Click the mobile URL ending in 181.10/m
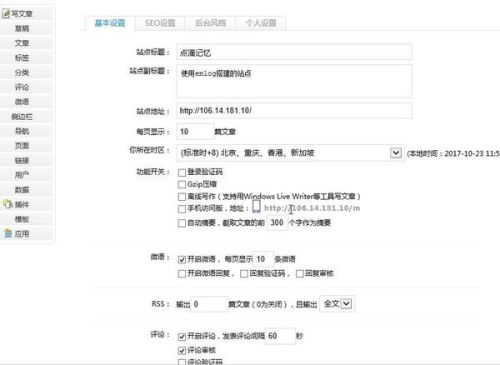 pyautogui.click(x=312, y=208)
